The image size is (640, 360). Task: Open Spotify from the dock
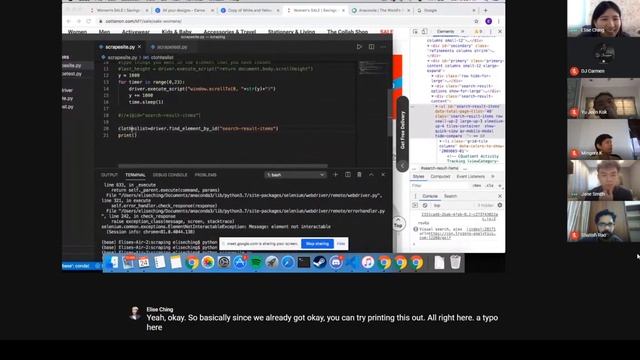[256, 262]
